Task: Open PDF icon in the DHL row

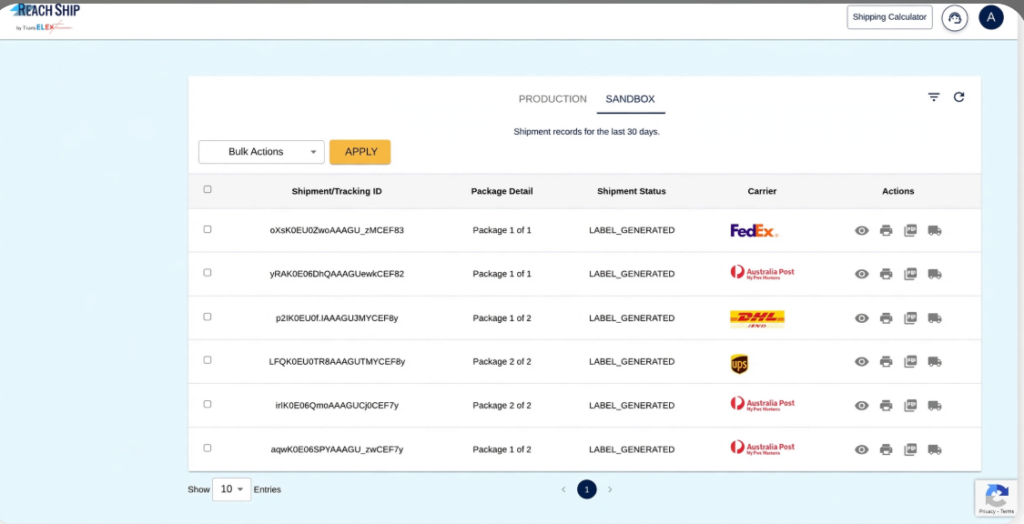Action: tap(910, 318)
